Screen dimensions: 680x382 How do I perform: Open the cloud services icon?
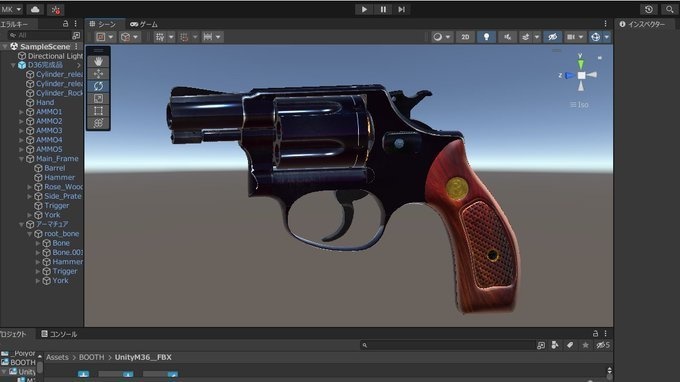[x=35, y=9]
